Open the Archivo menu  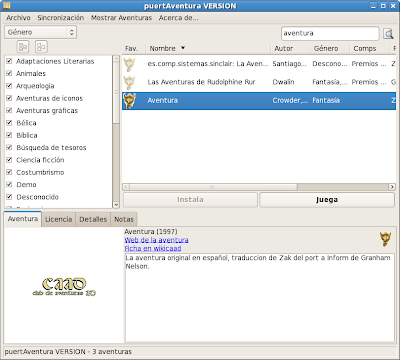(x=18, y=18)
